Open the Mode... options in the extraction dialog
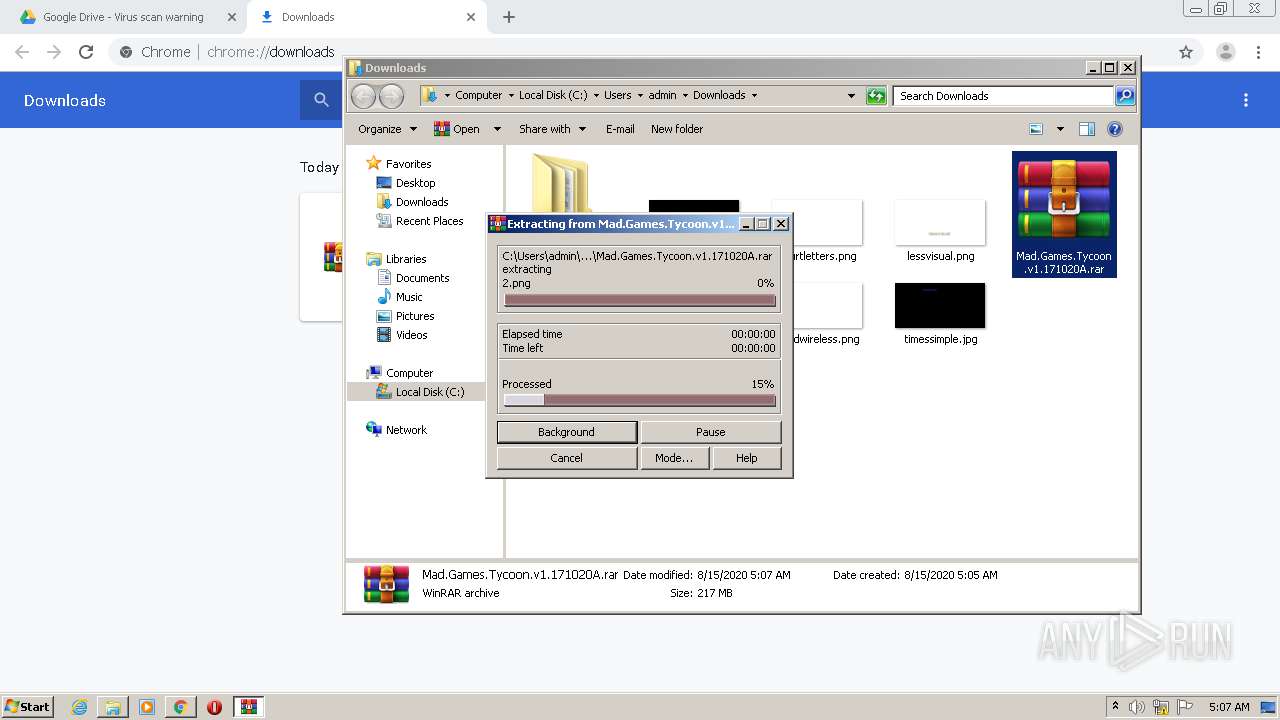The width and height of the screenshot is (1280, 720). (674, 458)
